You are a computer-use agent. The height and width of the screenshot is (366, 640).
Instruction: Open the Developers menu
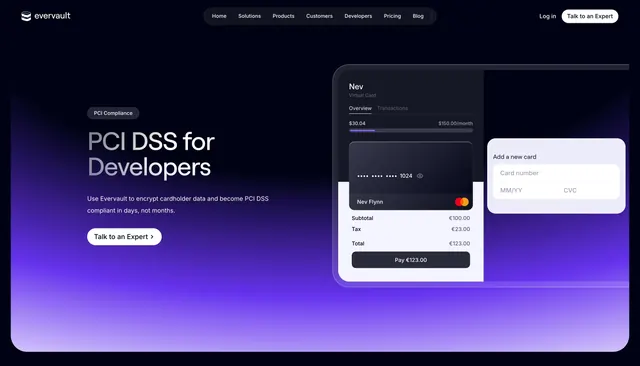coord(358,16)
